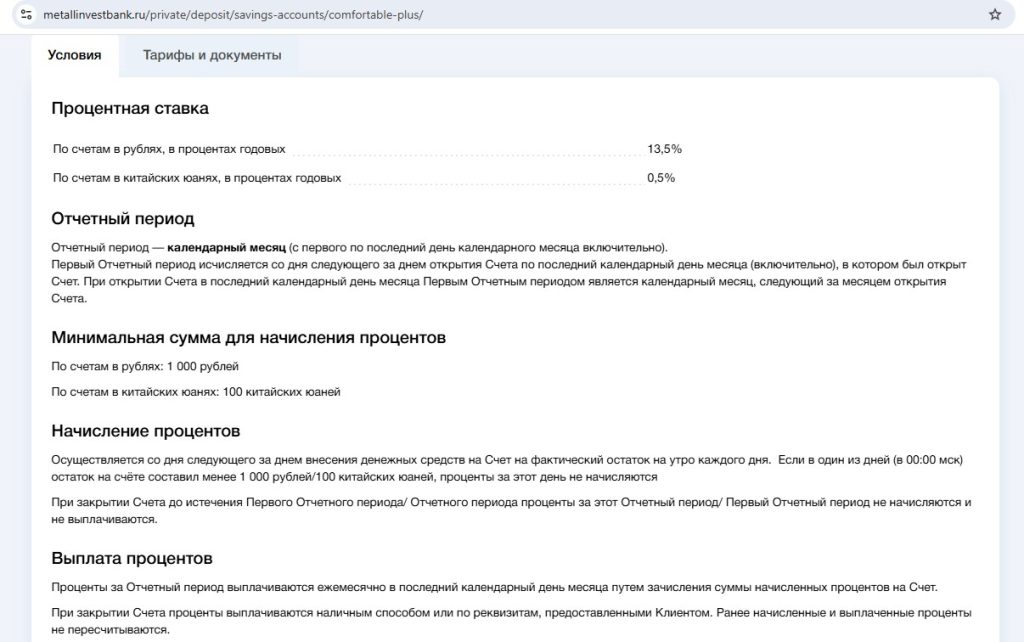1024x642 pixels.
Task: Click the Начисление процентов heading
Action: [x=146, y=432]
